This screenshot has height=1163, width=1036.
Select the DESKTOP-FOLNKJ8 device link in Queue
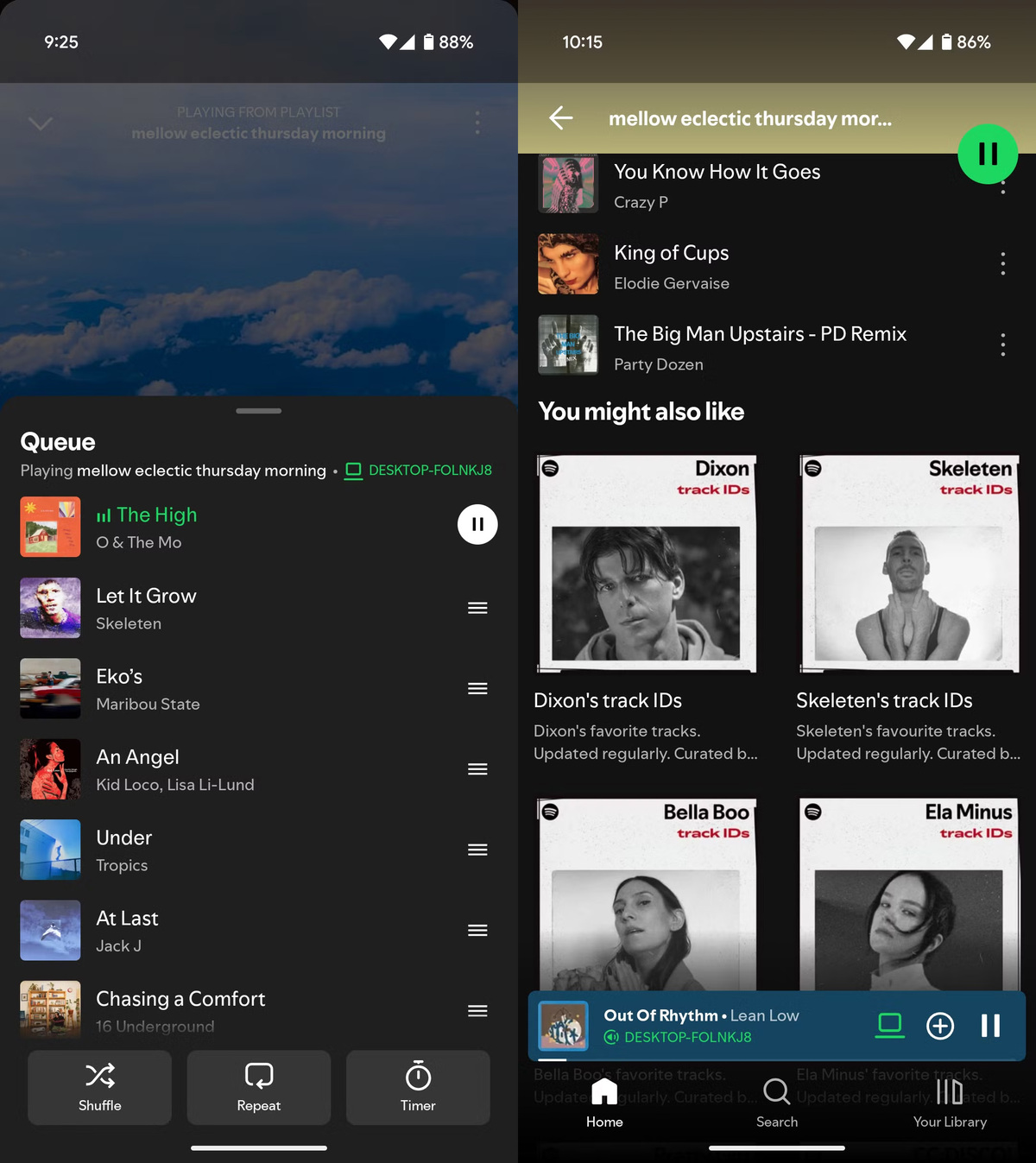tap(419, 471)
